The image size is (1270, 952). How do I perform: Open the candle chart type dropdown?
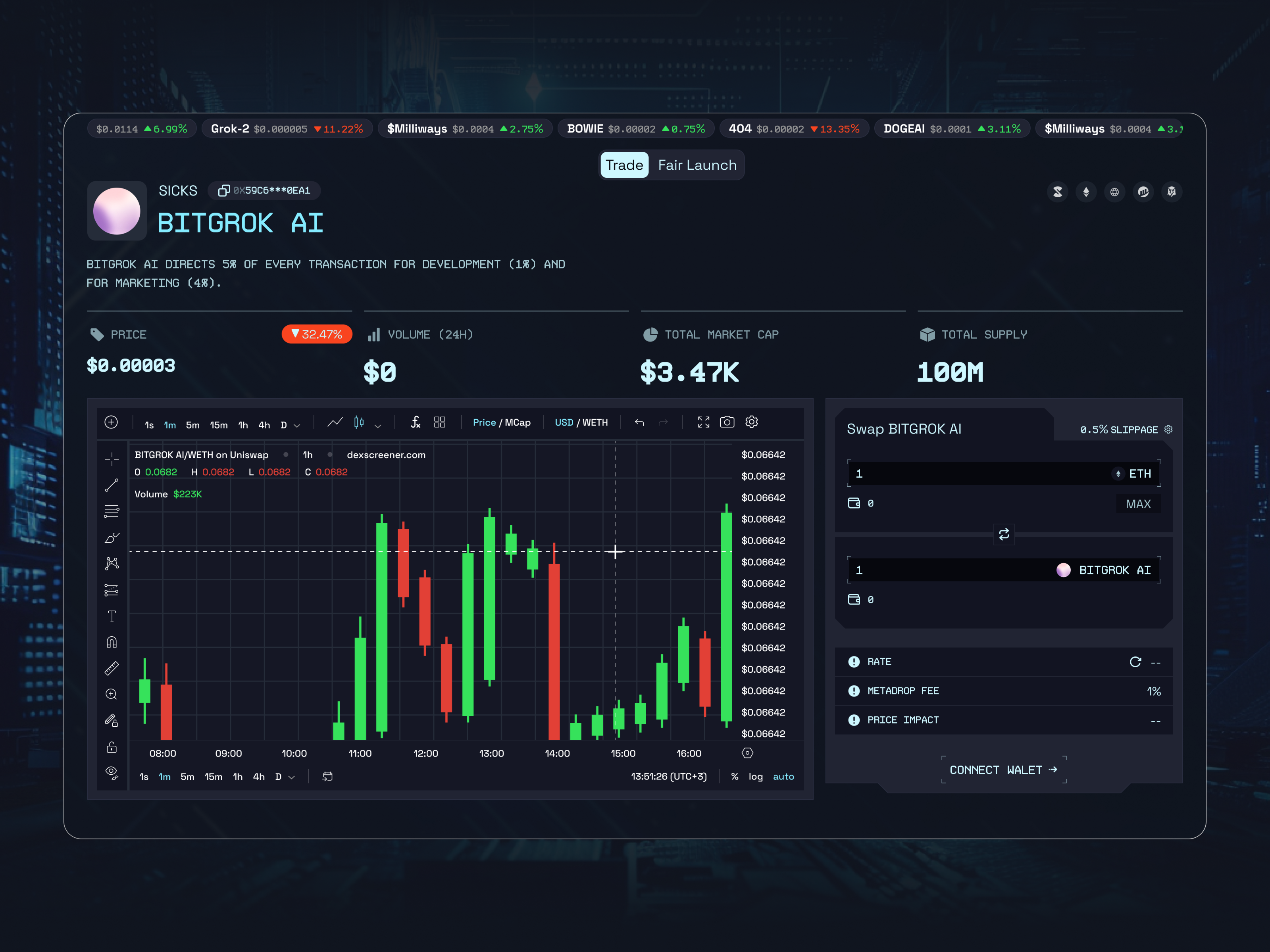click(378, 426)
